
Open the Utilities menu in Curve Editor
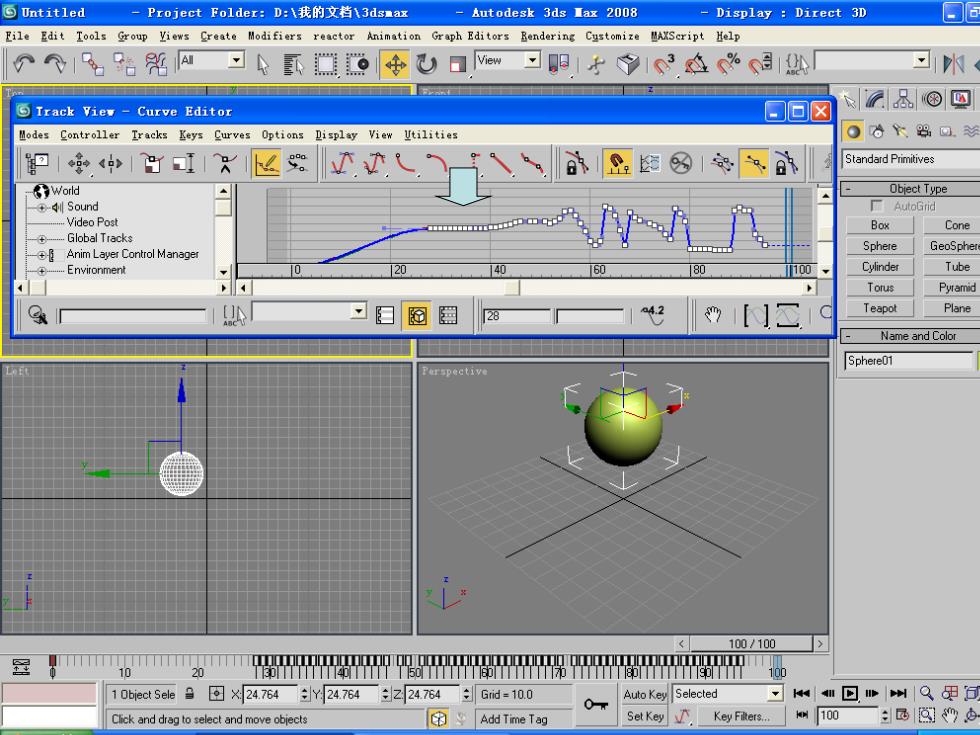click(431, 135)
